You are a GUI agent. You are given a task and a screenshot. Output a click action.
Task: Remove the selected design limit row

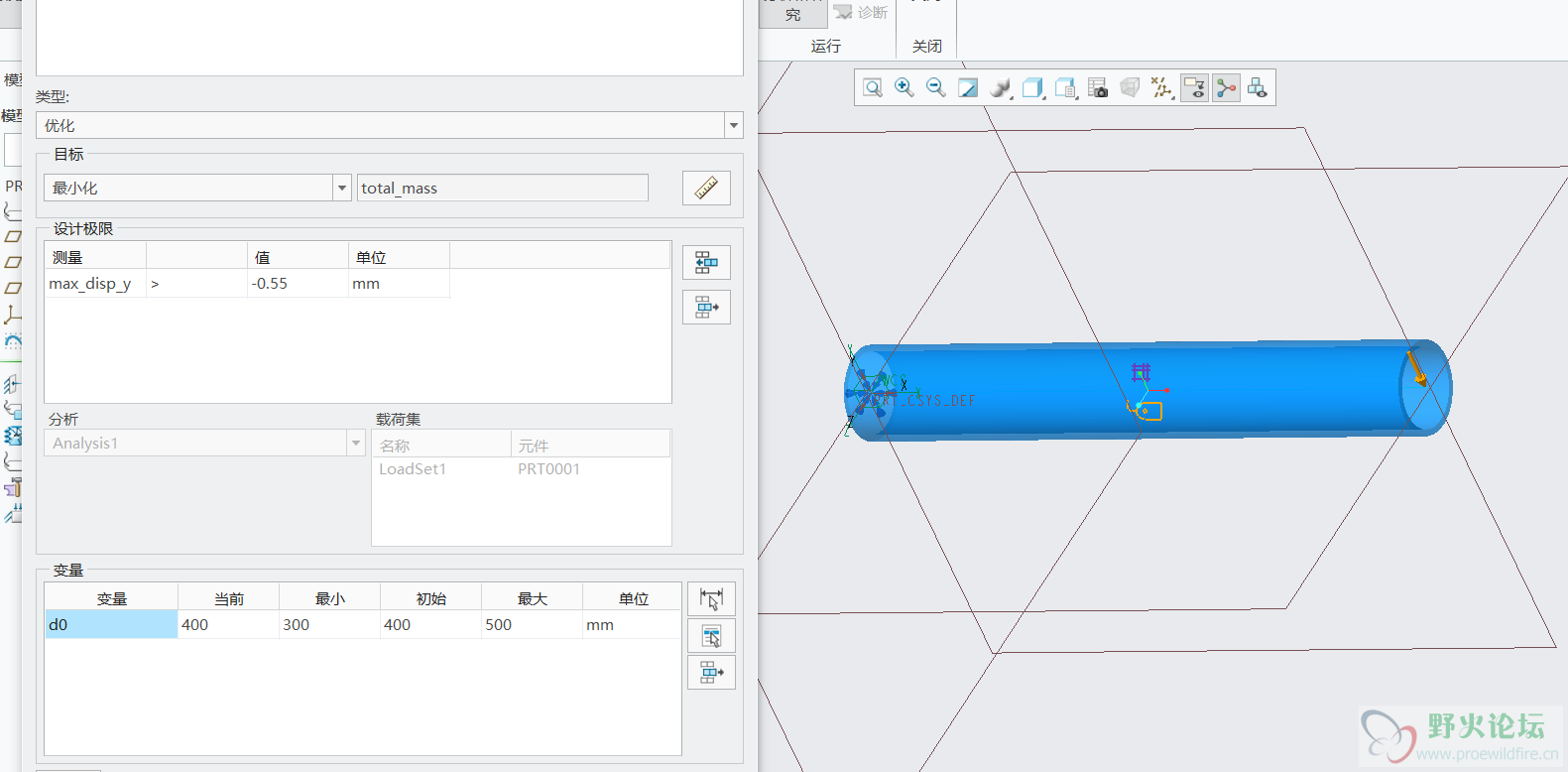[706, 308]
